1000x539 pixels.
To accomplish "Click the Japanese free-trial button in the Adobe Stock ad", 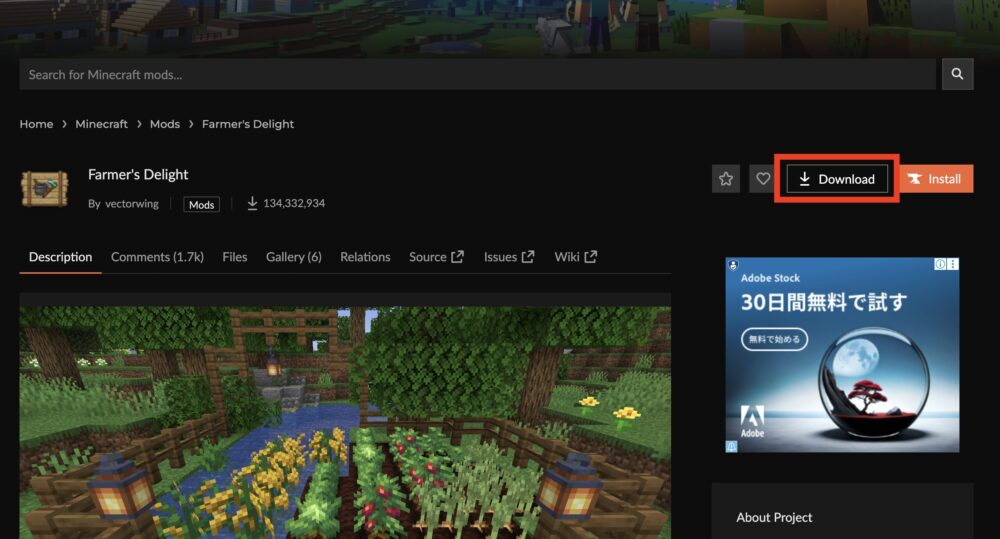I will click(774, 339).
